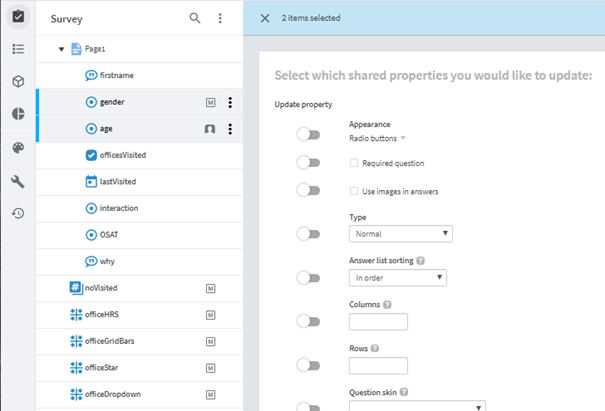
Task: Toggle update for Required question property
Action: tap(308, 162)
